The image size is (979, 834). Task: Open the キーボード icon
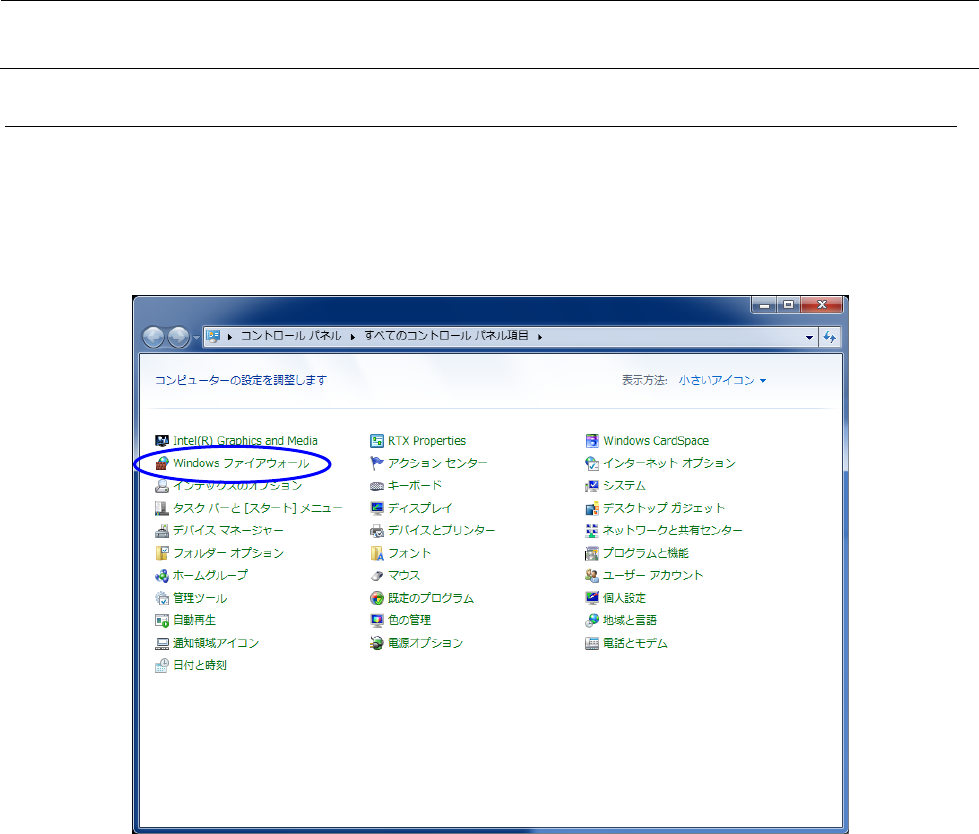(x=376, y=486)
